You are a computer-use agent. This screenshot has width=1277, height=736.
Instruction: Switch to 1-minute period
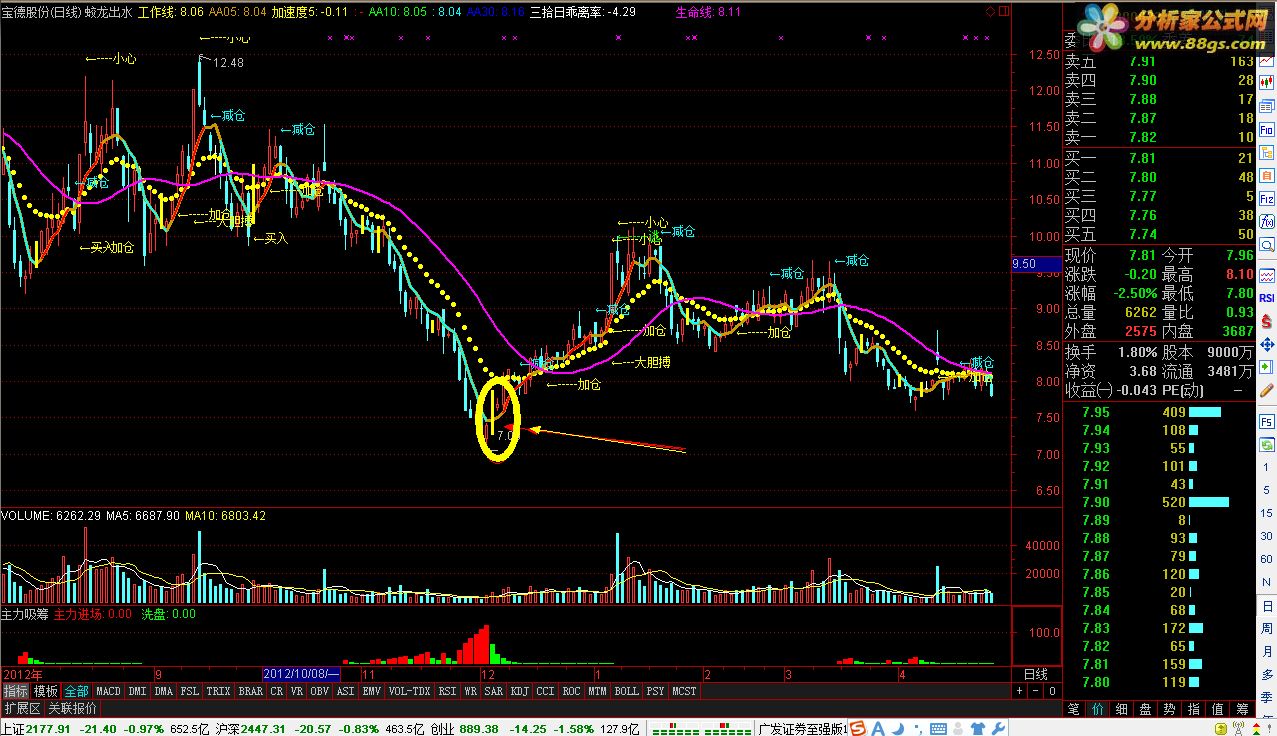tap(1267, 467)
